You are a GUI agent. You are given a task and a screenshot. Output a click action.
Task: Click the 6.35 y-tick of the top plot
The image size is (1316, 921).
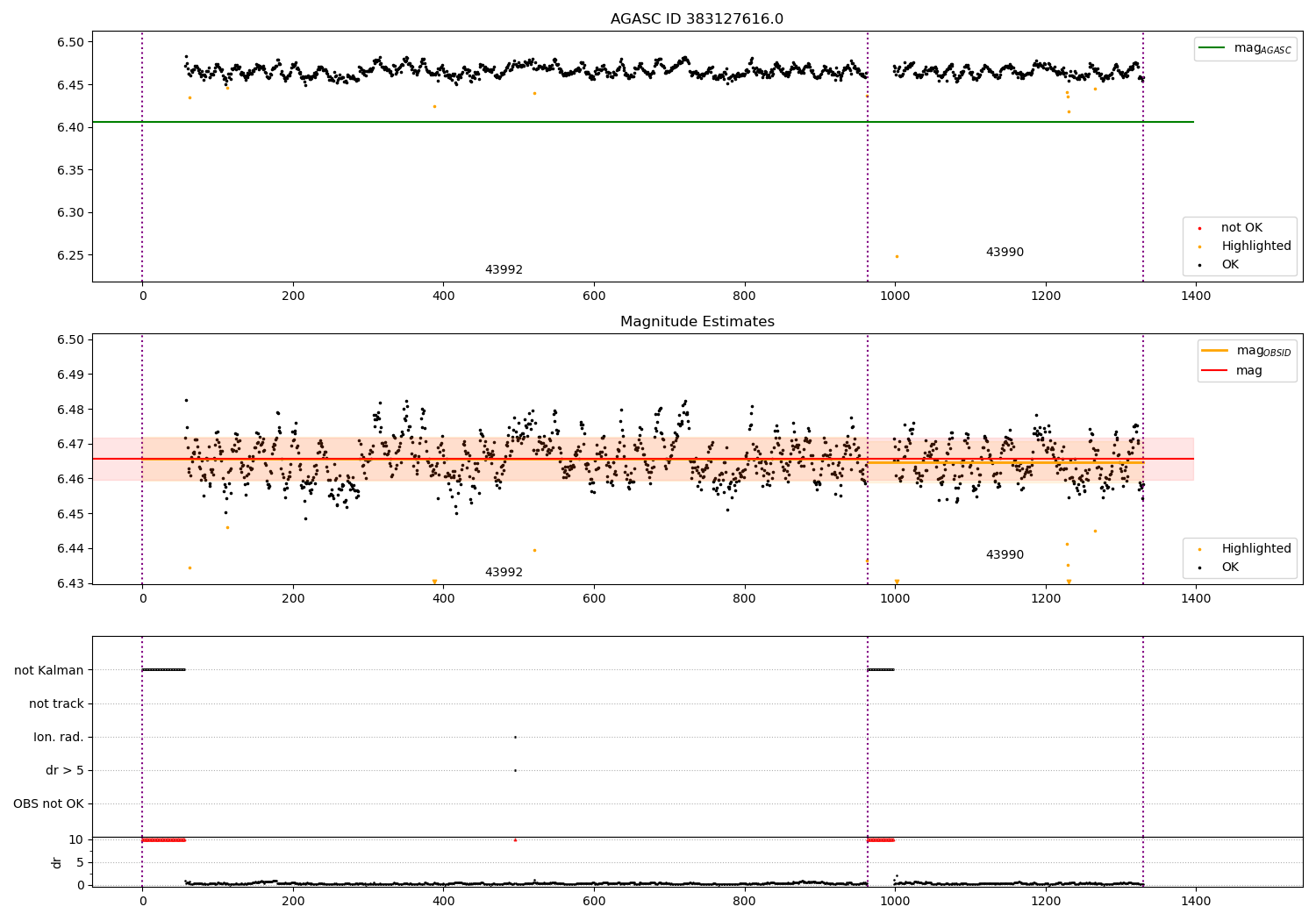(70, 170)
